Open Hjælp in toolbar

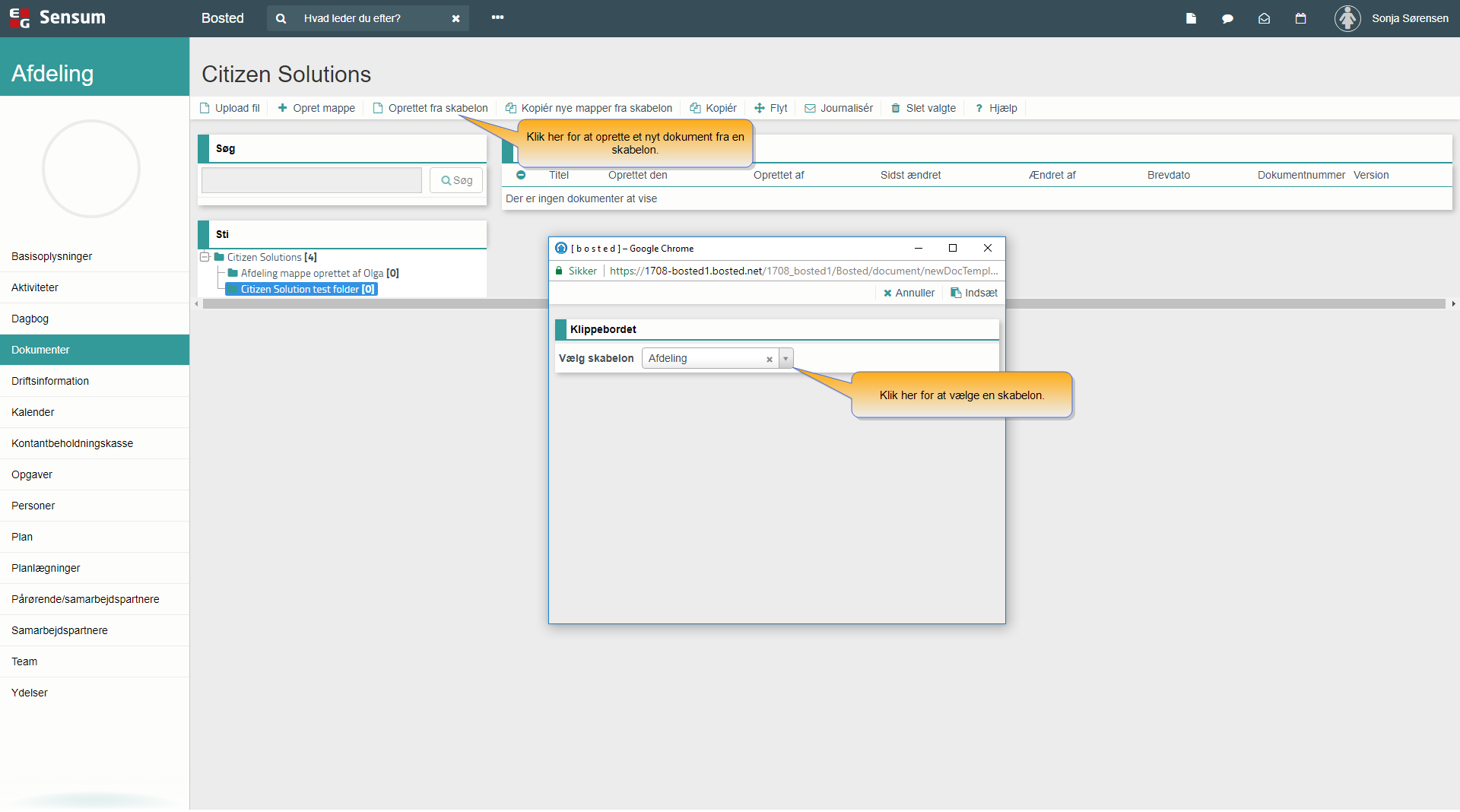click(996, 108)
